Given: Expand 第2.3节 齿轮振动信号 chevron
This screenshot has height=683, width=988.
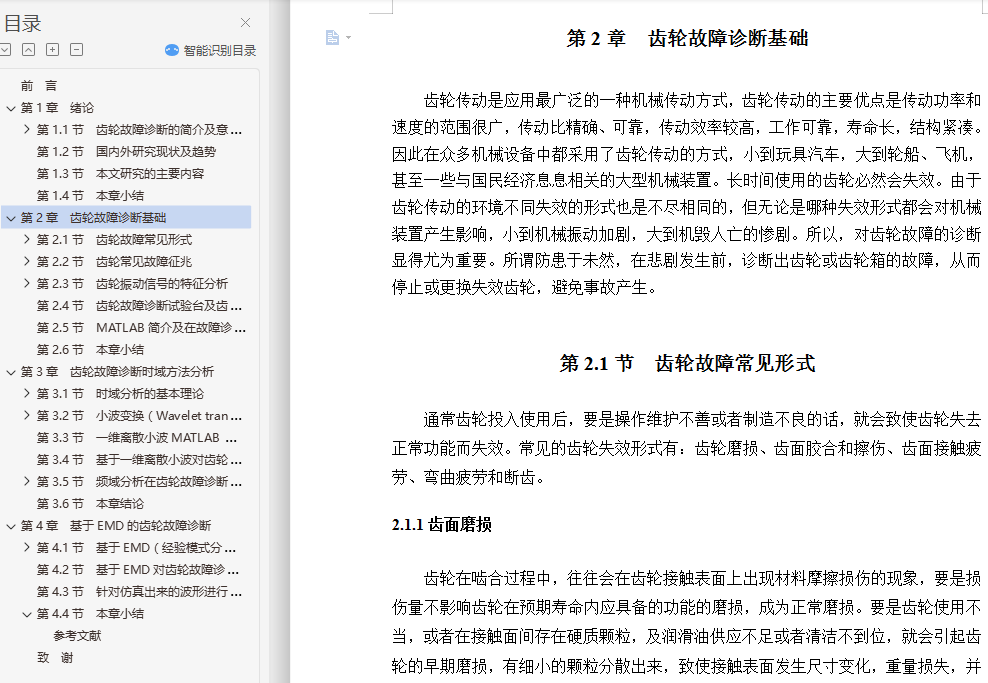Looking at the screenshot, I should (x=26, y=284).
